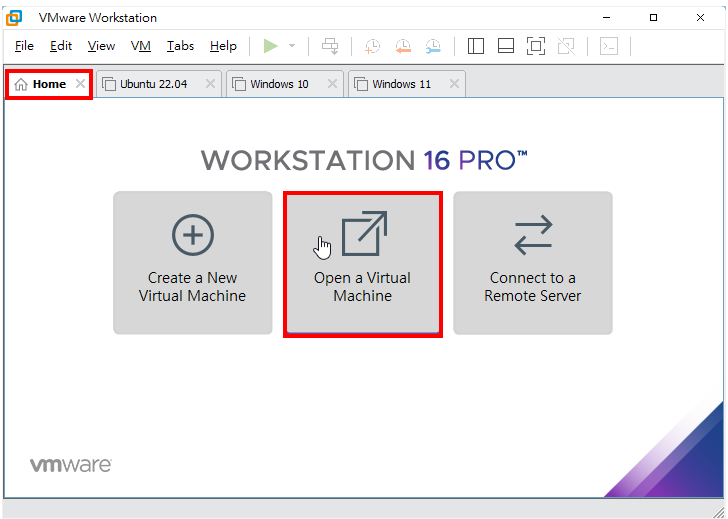Close the VMware Workstation window
The height and width of the screenshot is (519, 728).
700,18
